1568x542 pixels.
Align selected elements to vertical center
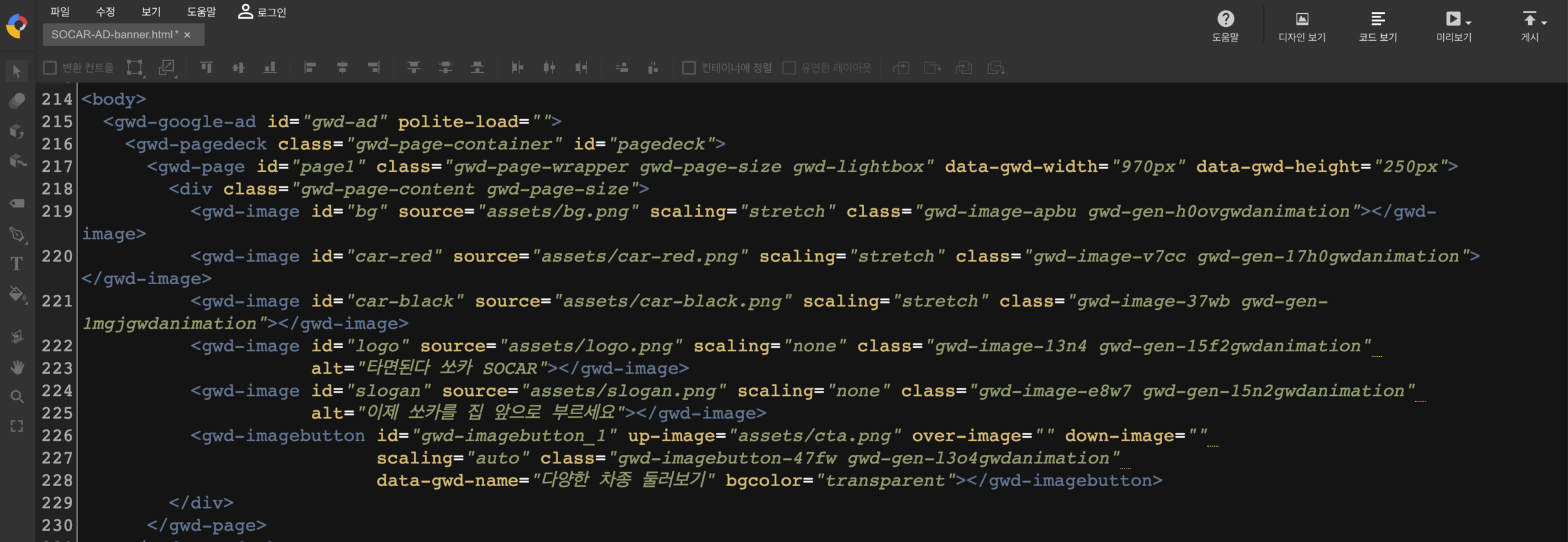(238, 67)
